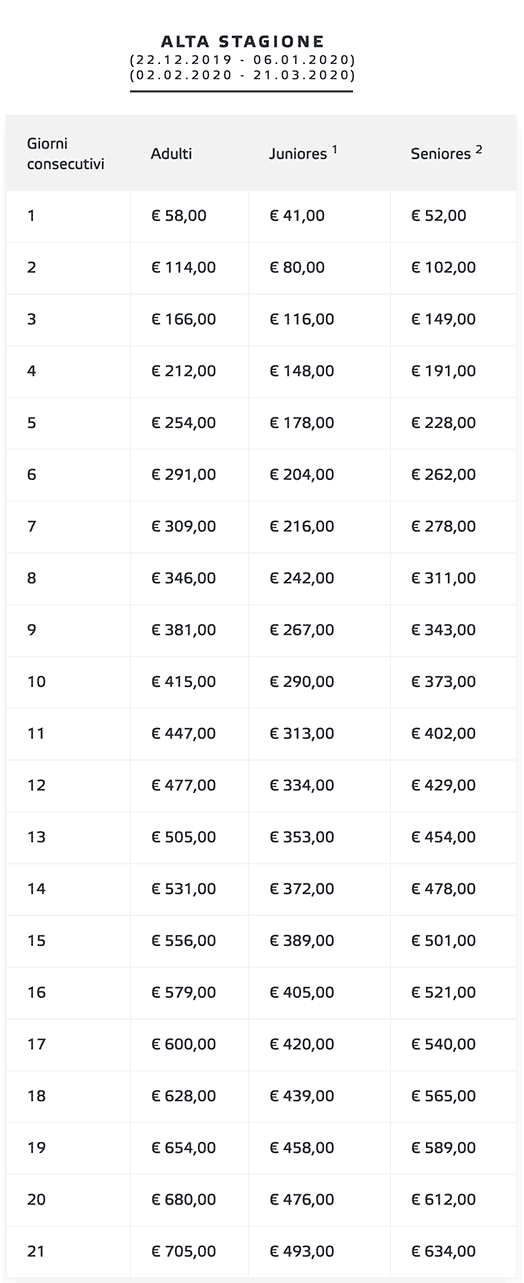Select the senior 19-day price € 589,00
Image resolution: width=524 pixels, height=1283 pixels.
pyautogui.click(x=443, y=1147)
